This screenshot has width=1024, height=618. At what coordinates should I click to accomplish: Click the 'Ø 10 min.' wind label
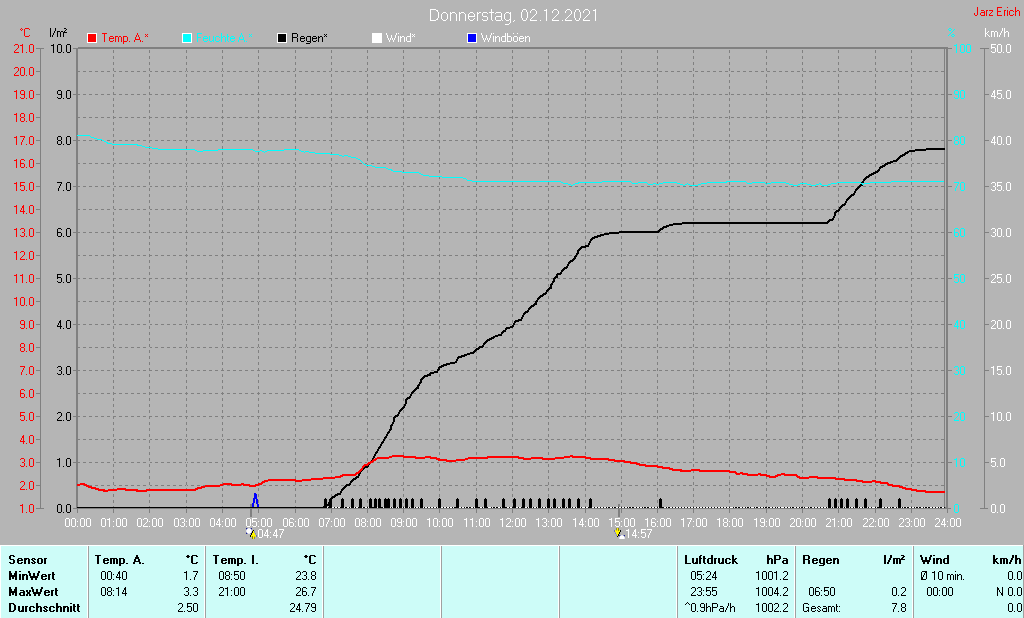click(x=942, y=576)
